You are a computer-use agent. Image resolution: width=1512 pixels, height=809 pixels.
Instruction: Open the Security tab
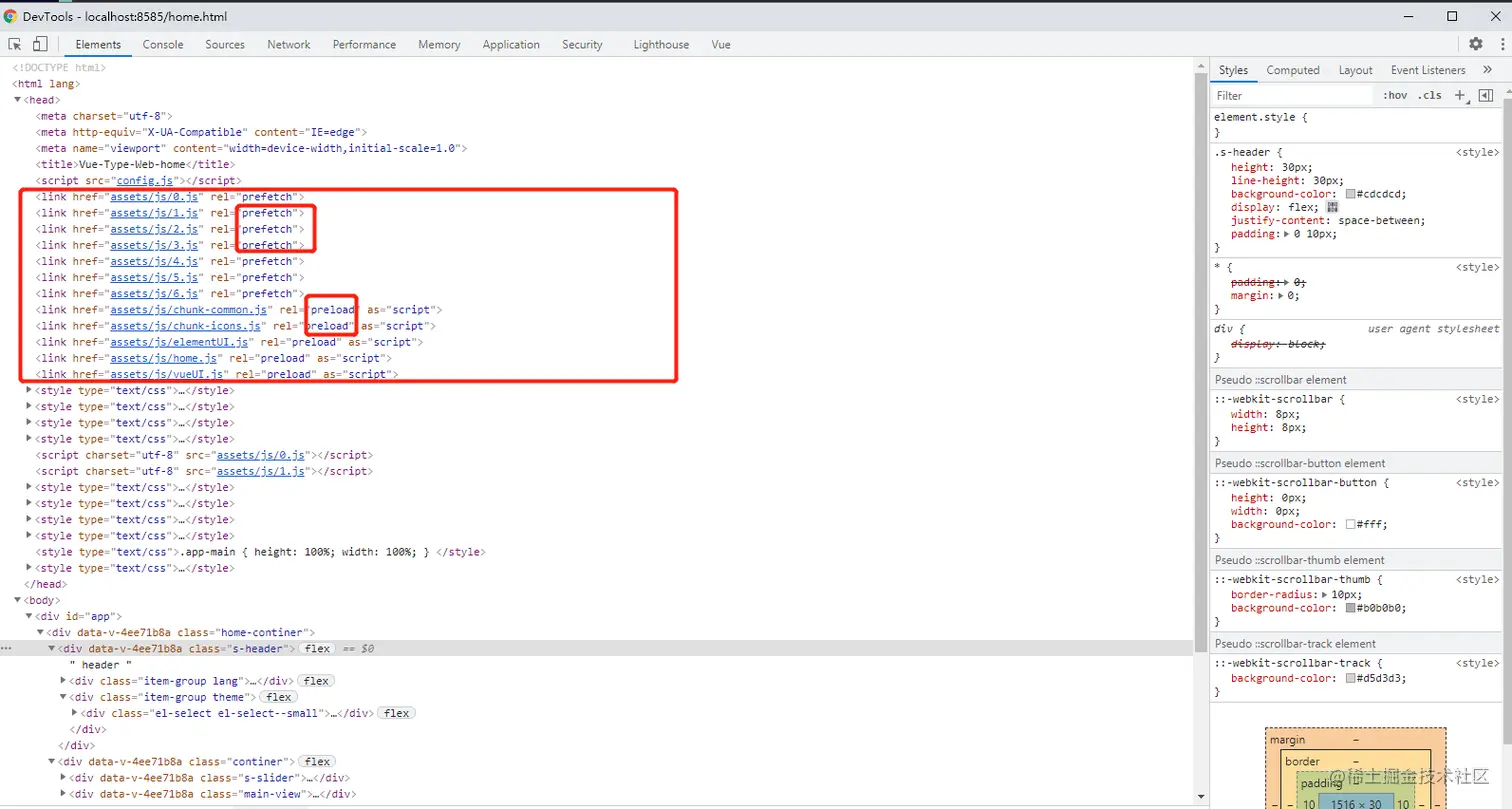pos(582,44)
